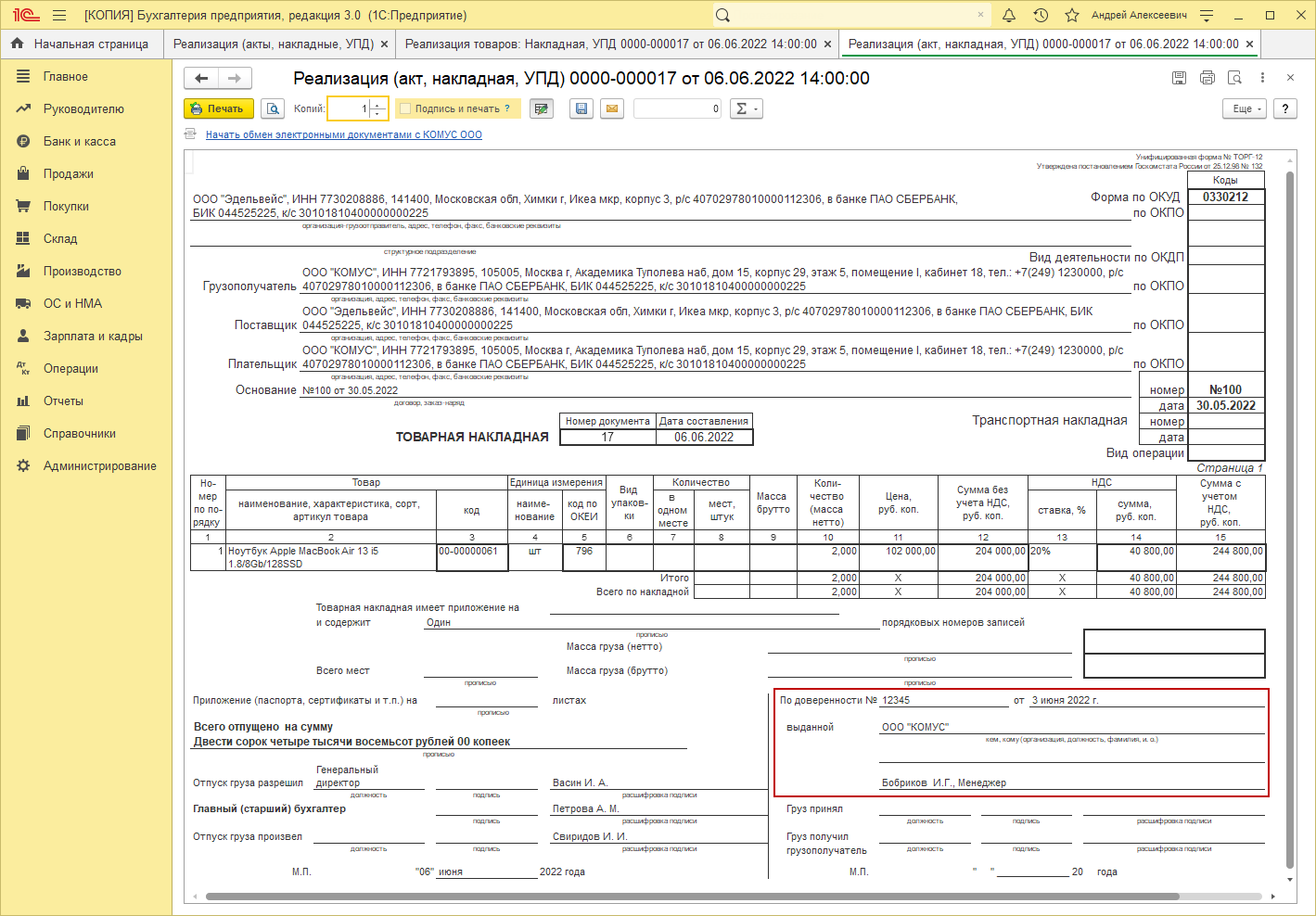Viewport: 1316px width, 916px height.
Task: Increase copies with the stepper up arrow
Action: (x=377, y=104)
